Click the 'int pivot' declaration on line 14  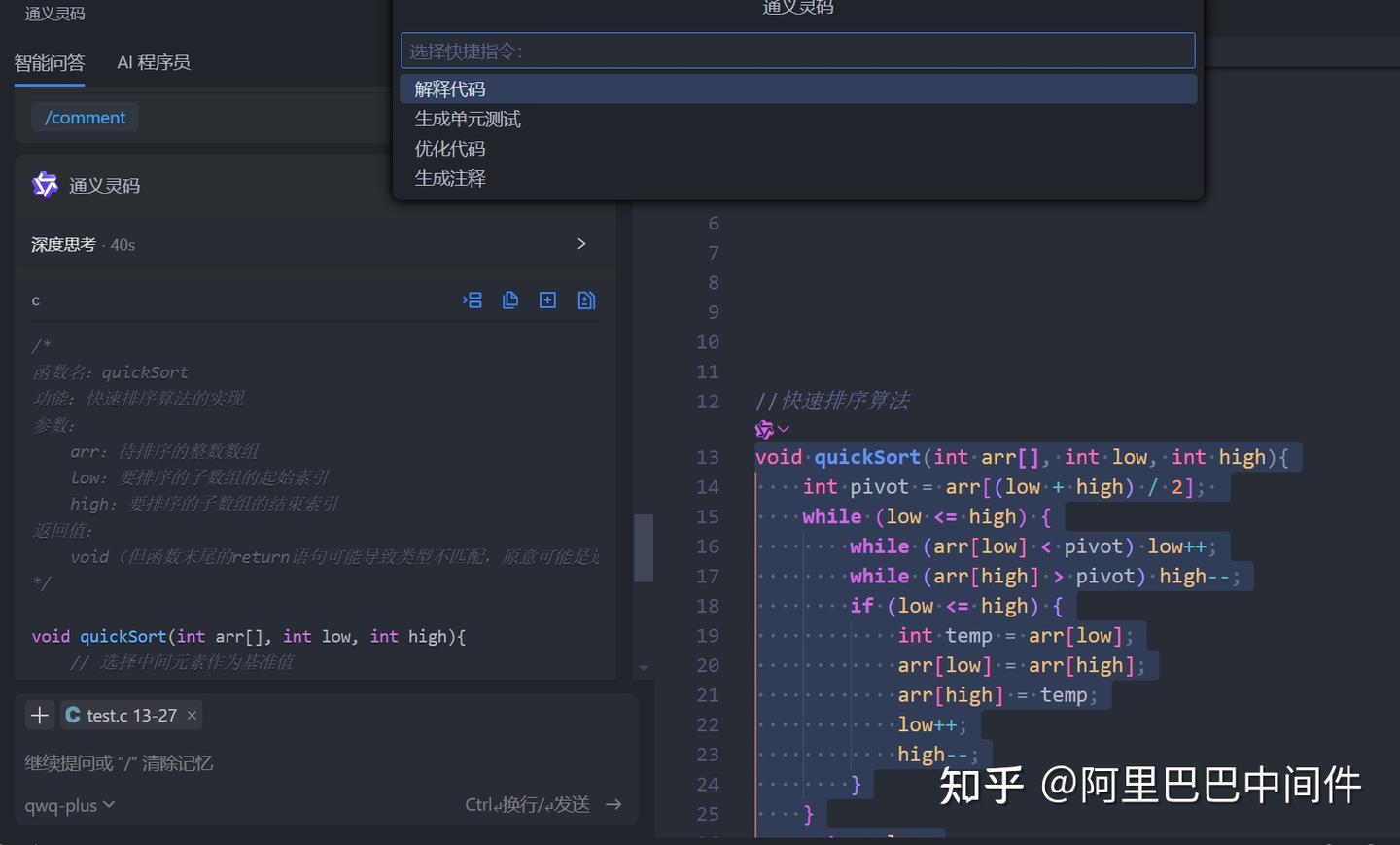856,487
